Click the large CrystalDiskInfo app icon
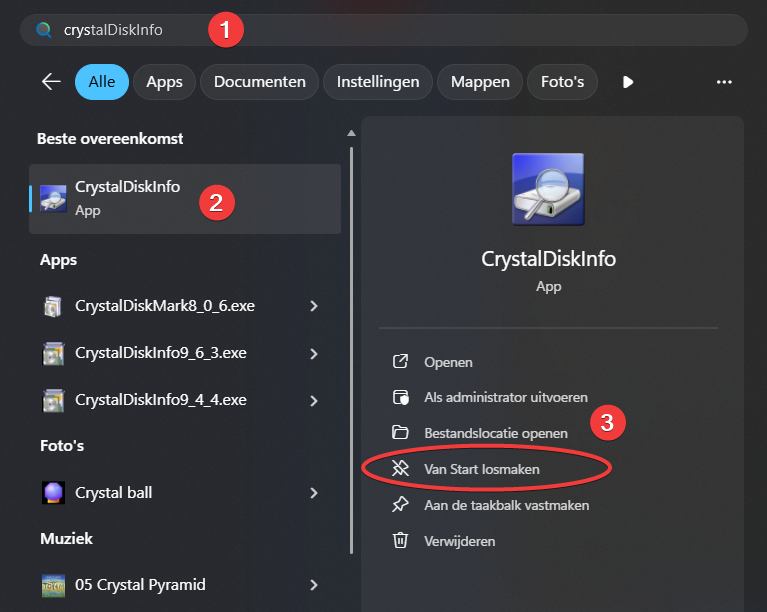Image resolution: width=767 pixels, height=612 pixels. pyautogui.click(x=547, y=189)
